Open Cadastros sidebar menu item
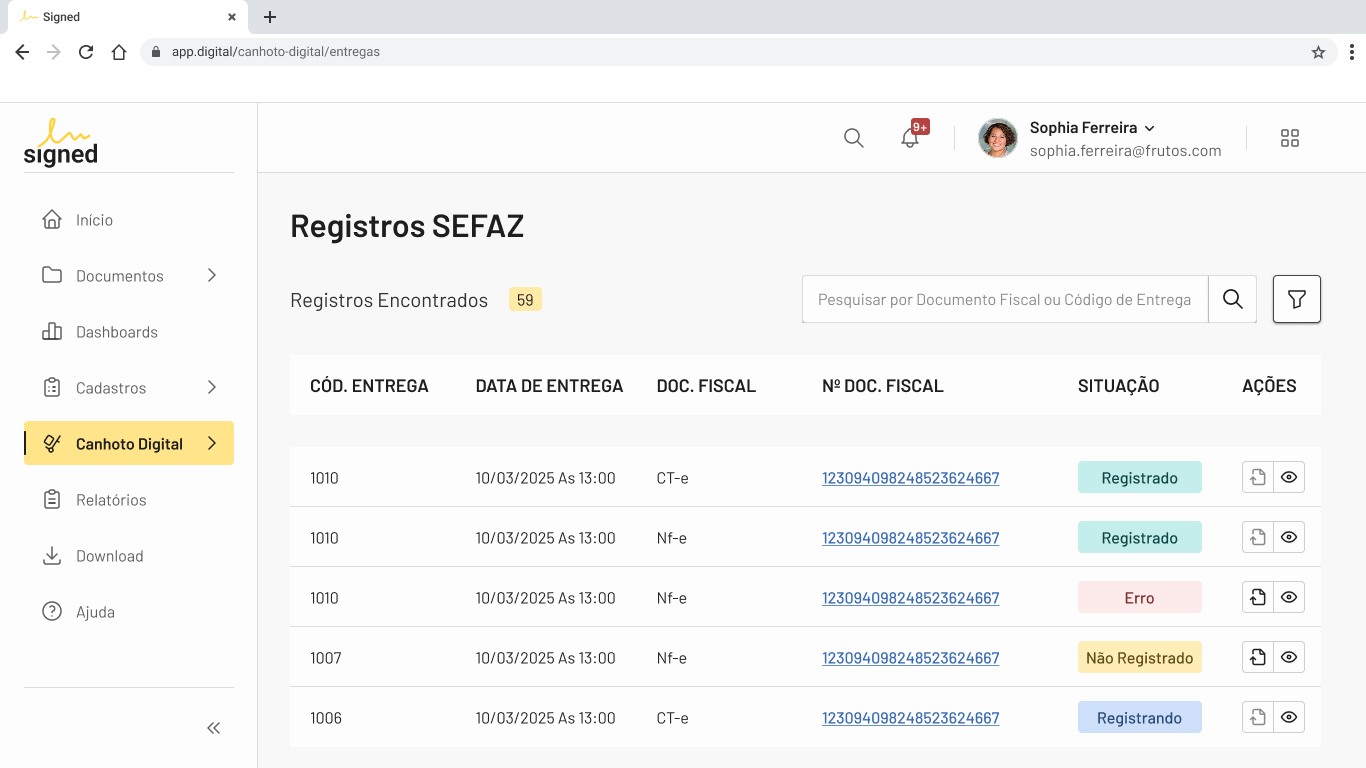The width and height of the screenshot is (1366, 768). tap(129, 388)
